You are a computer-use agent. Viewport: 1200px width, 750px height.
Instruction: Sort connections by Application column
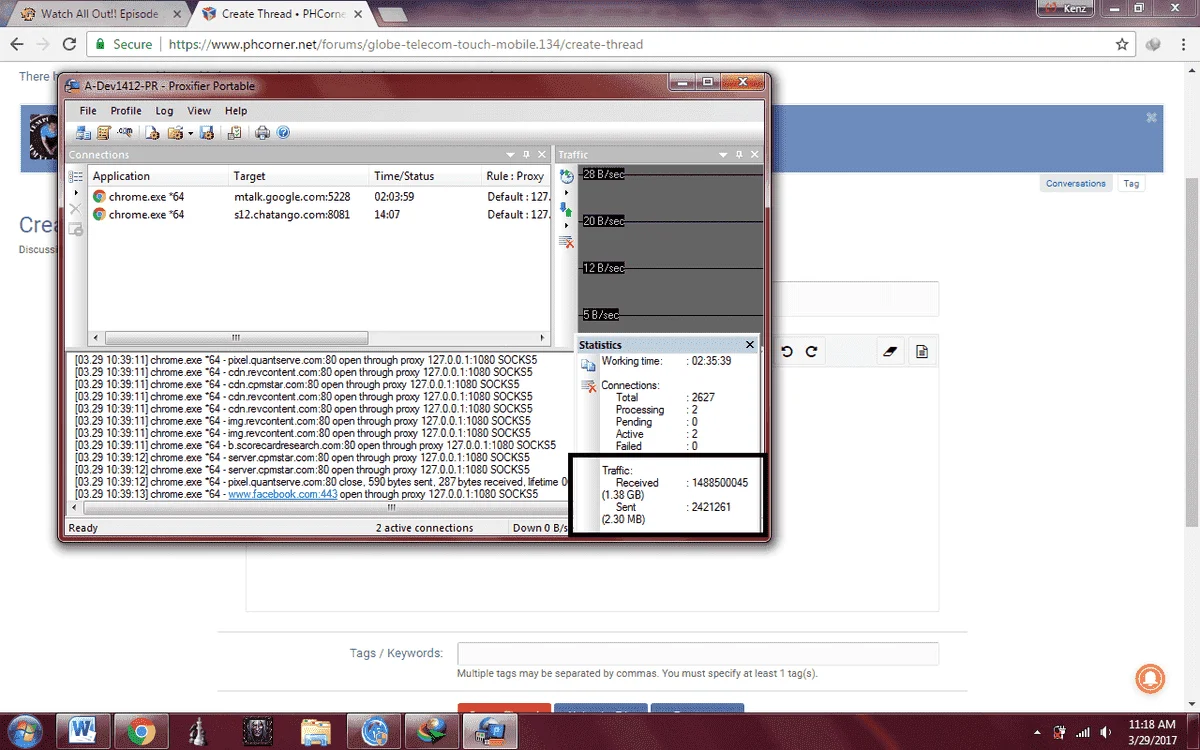pos(158,176)
